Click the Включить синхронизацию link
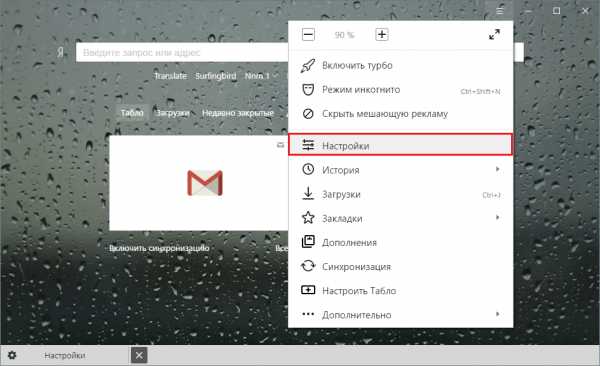The height and width of the screenshot is (366, 600). 159,248
